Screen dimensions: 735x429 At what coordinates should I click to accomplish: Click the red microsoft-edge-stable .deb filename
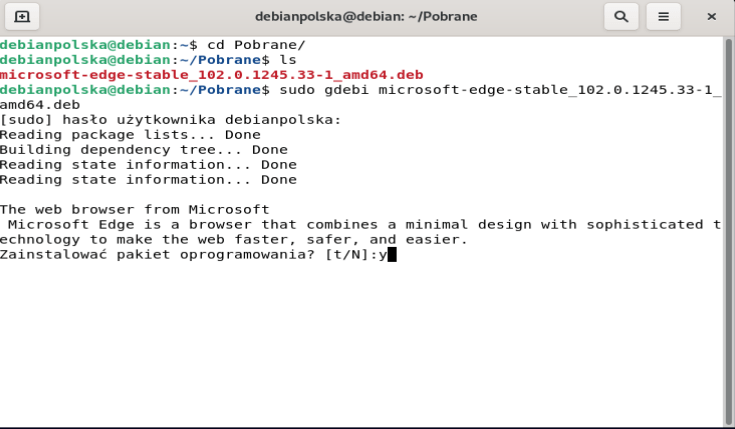[211, 75]
